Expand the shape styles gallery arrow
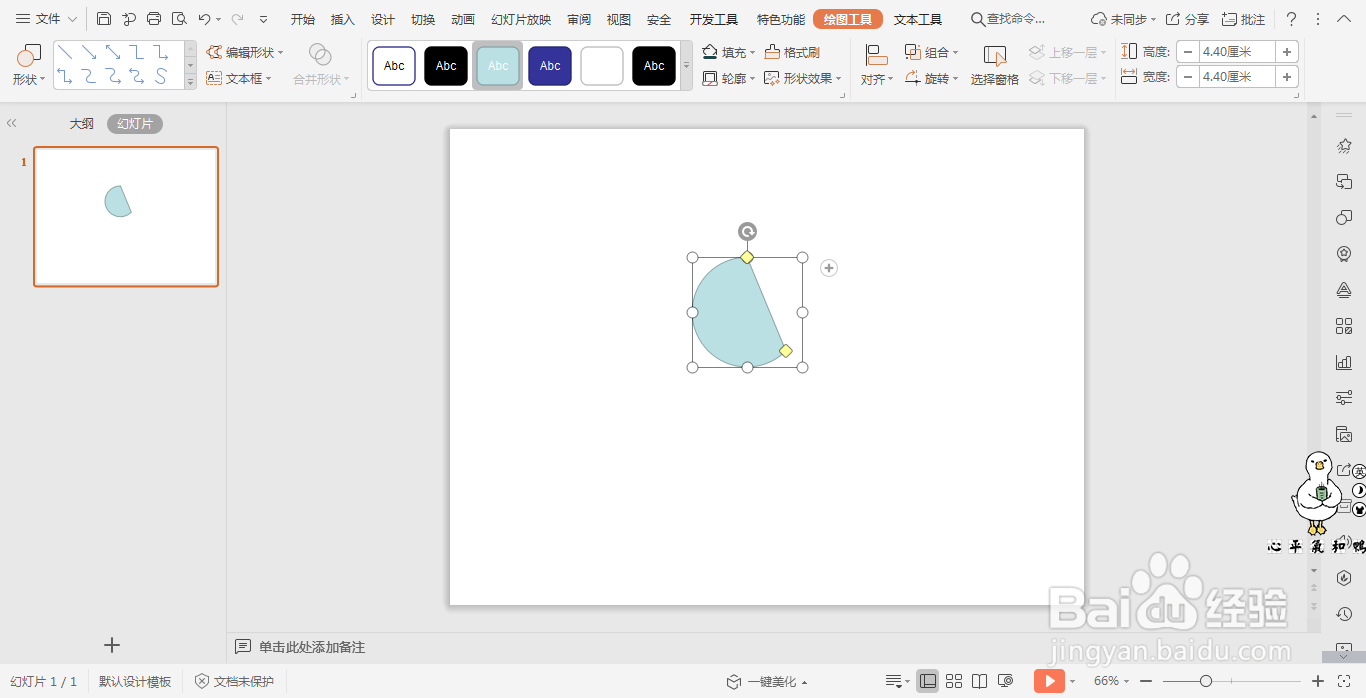The width and height of the screenshot is (1366, 698). tap(686, 66)
